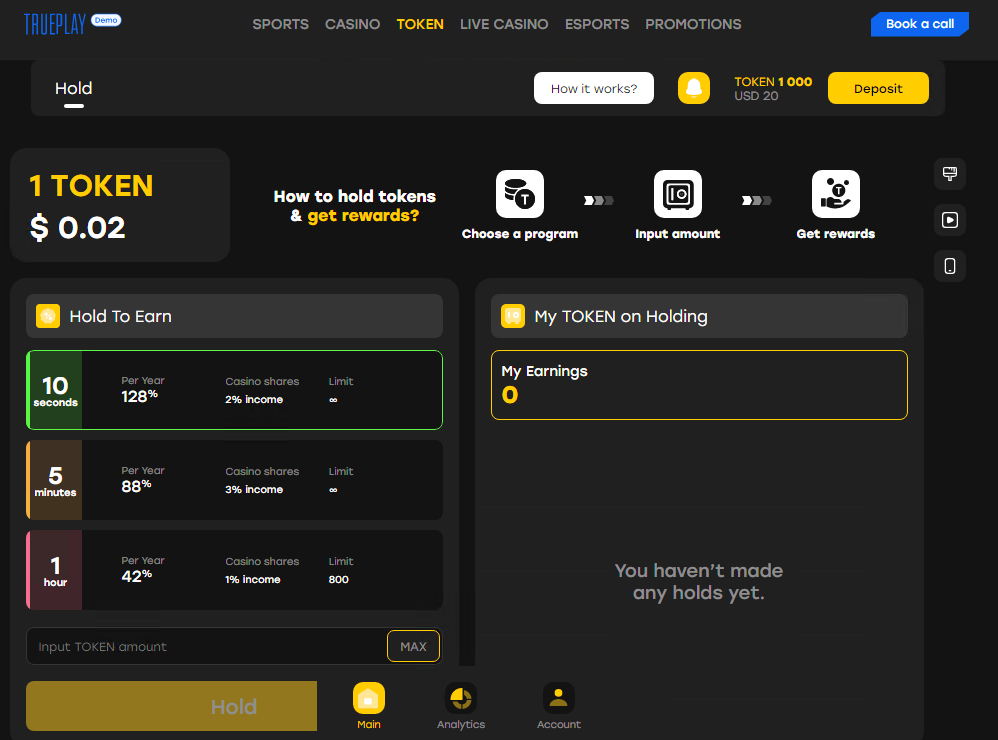Click the 800 limit value

(x=339, y=580)
